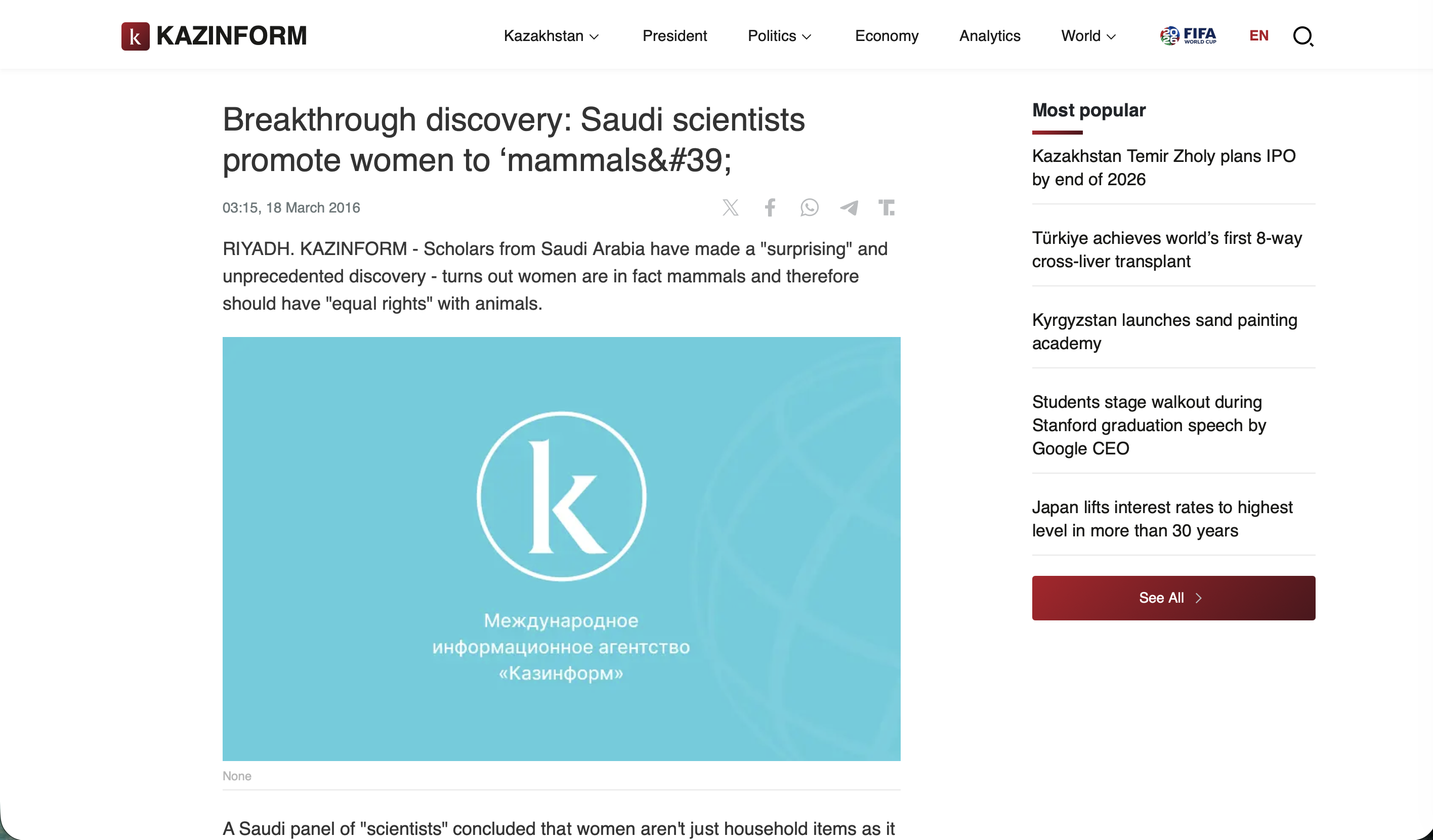Open Japan interest rates article link
This screenshot has width=1433, height=840.
point(1162,519)
